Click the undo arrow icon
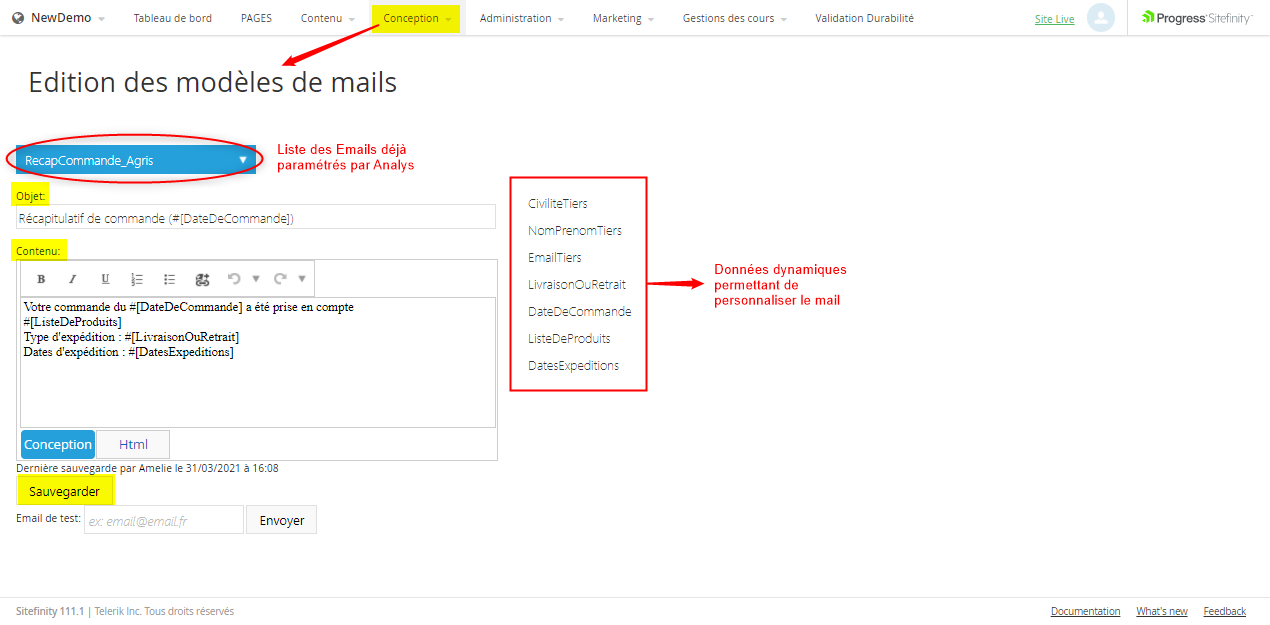The width and height of the screenshot is (1270, 625). pyautogui.click(x=234, y=279)
